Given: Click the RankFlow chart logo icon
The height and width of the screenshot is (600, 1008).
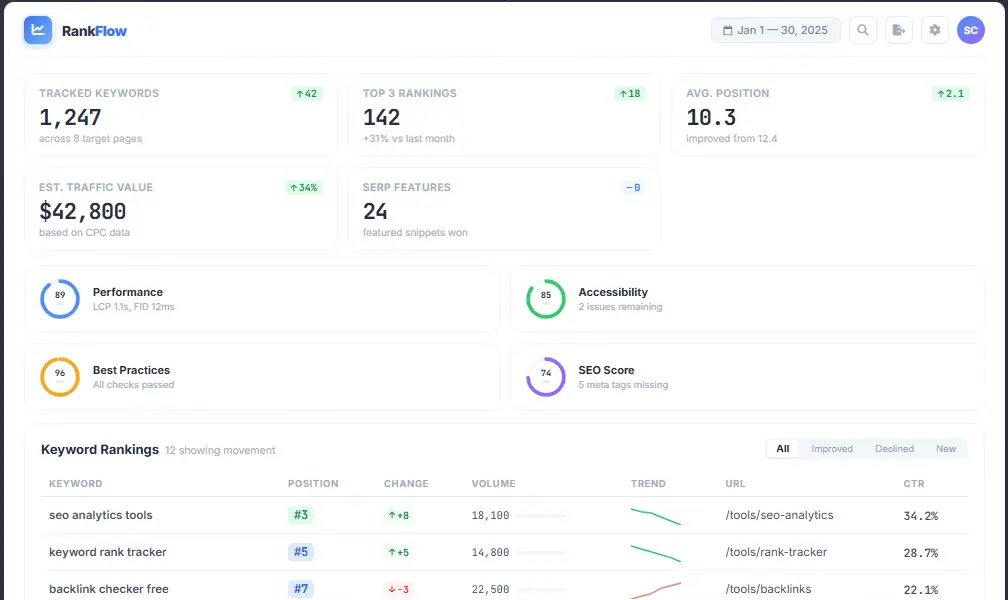Looking at the screenshot, I should click(x=37, y=30).
